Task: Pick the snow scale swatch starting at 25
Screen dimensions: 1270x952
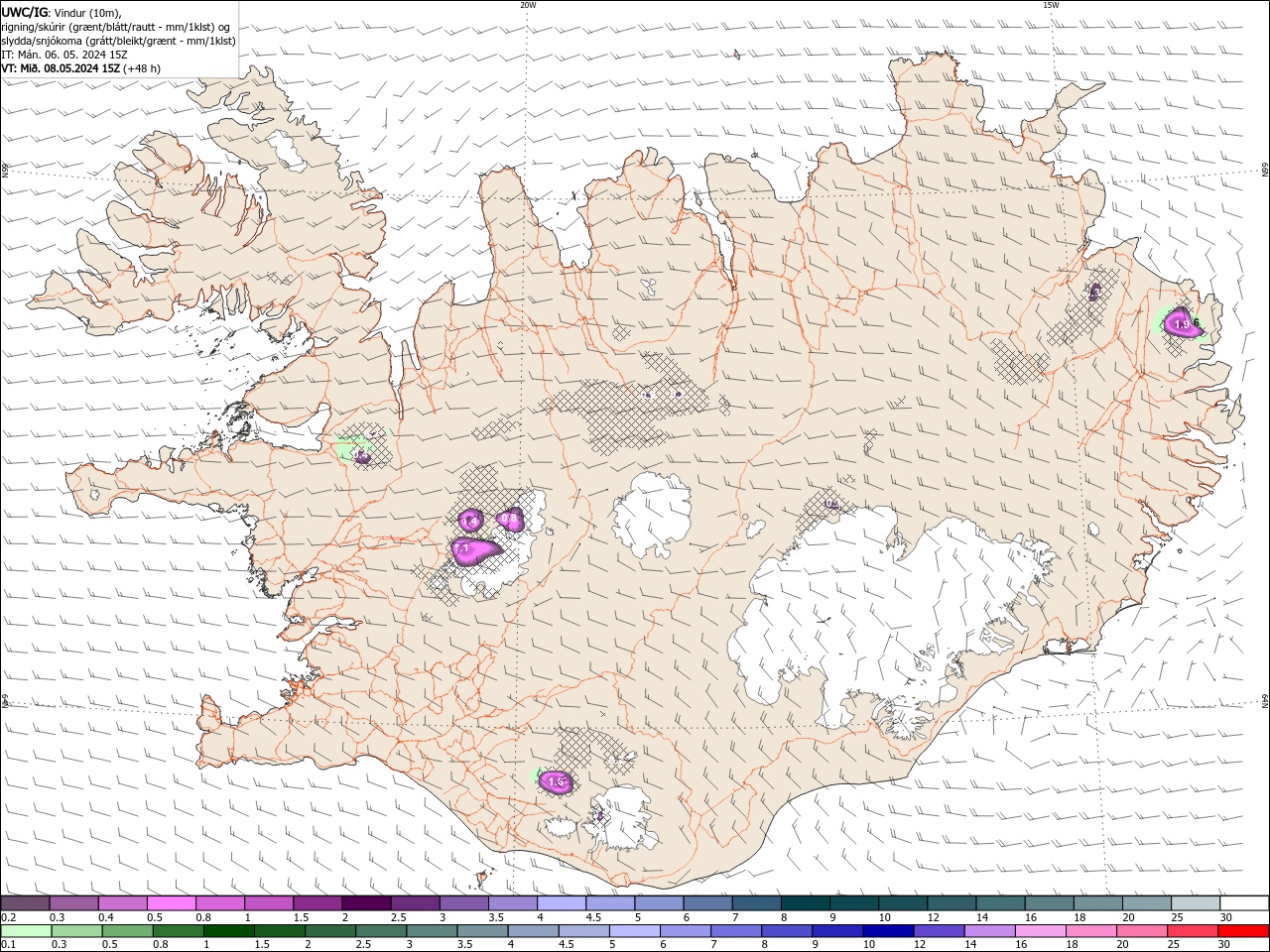Action: (1197, 903)
